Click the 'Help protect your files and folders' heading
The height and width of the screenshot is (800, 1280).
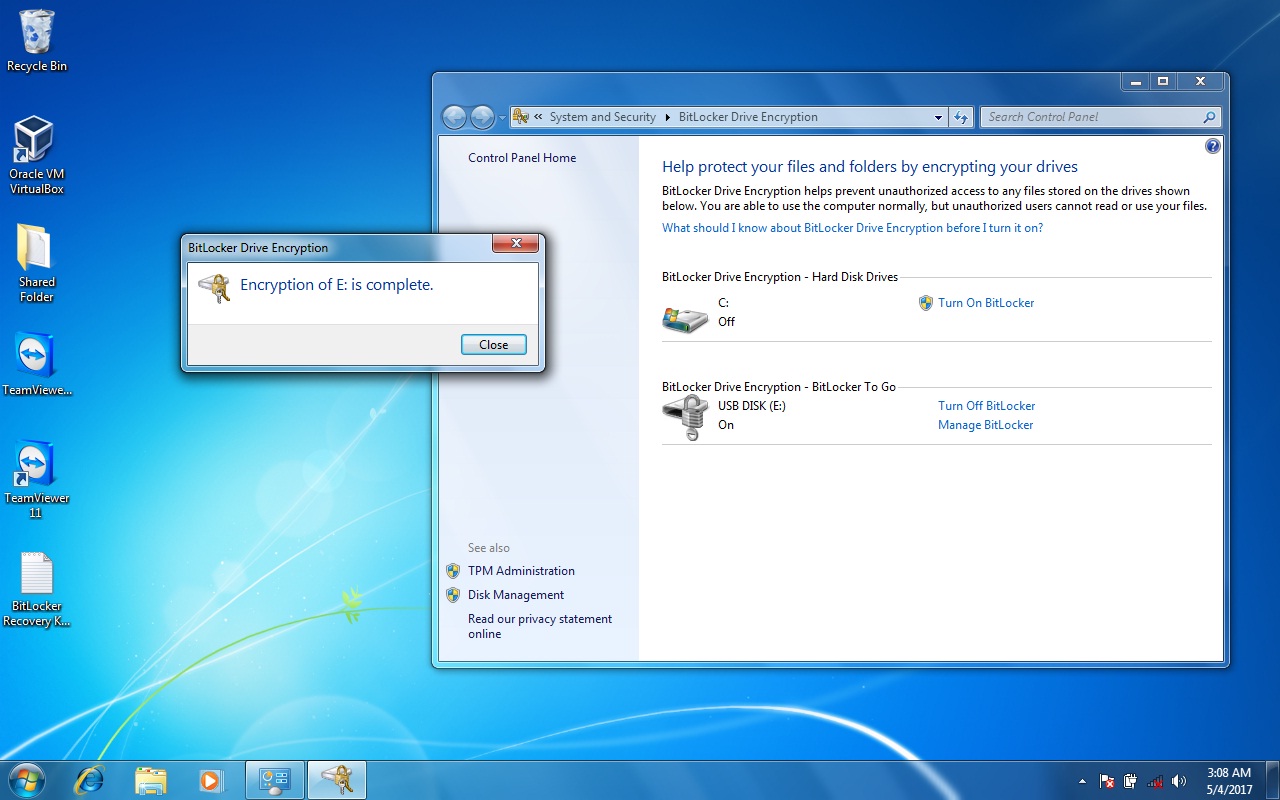point(870,167)
